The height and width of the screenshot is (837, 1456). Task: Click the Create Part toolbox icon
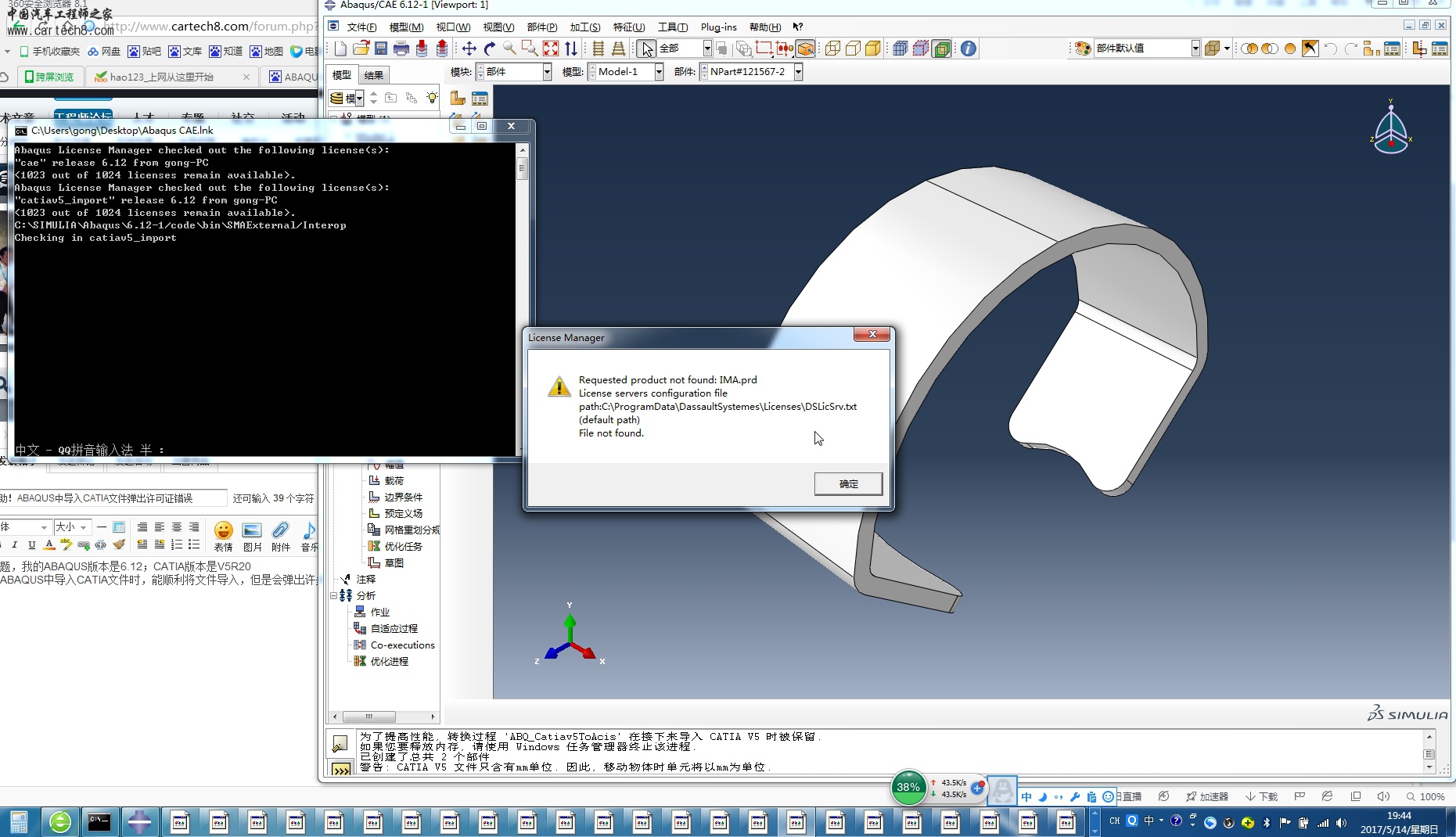458,98
